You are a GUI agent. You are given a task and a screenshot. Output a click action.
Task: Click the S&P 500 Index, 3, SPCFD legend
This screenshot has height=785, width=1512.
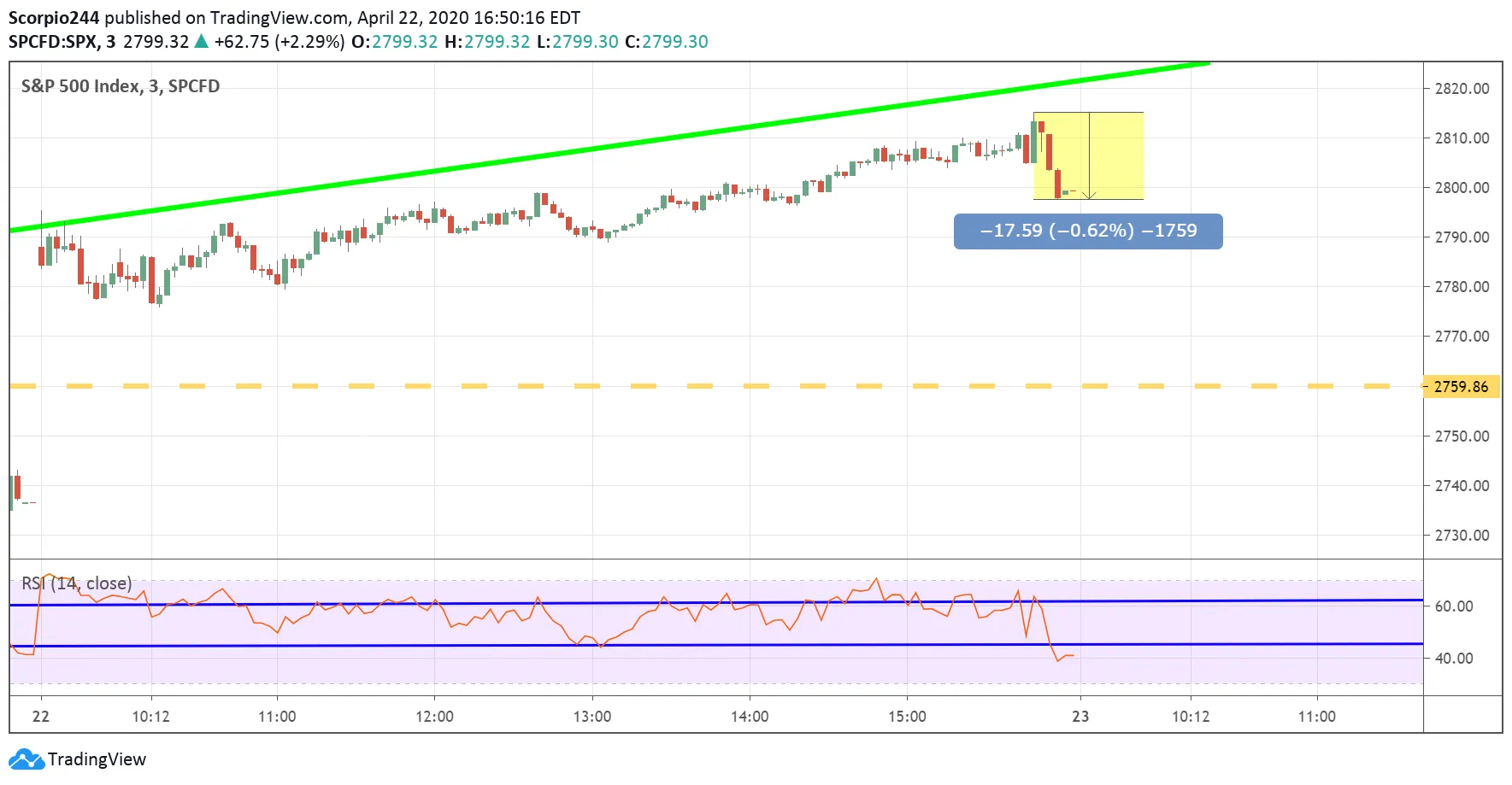point(121,86)
